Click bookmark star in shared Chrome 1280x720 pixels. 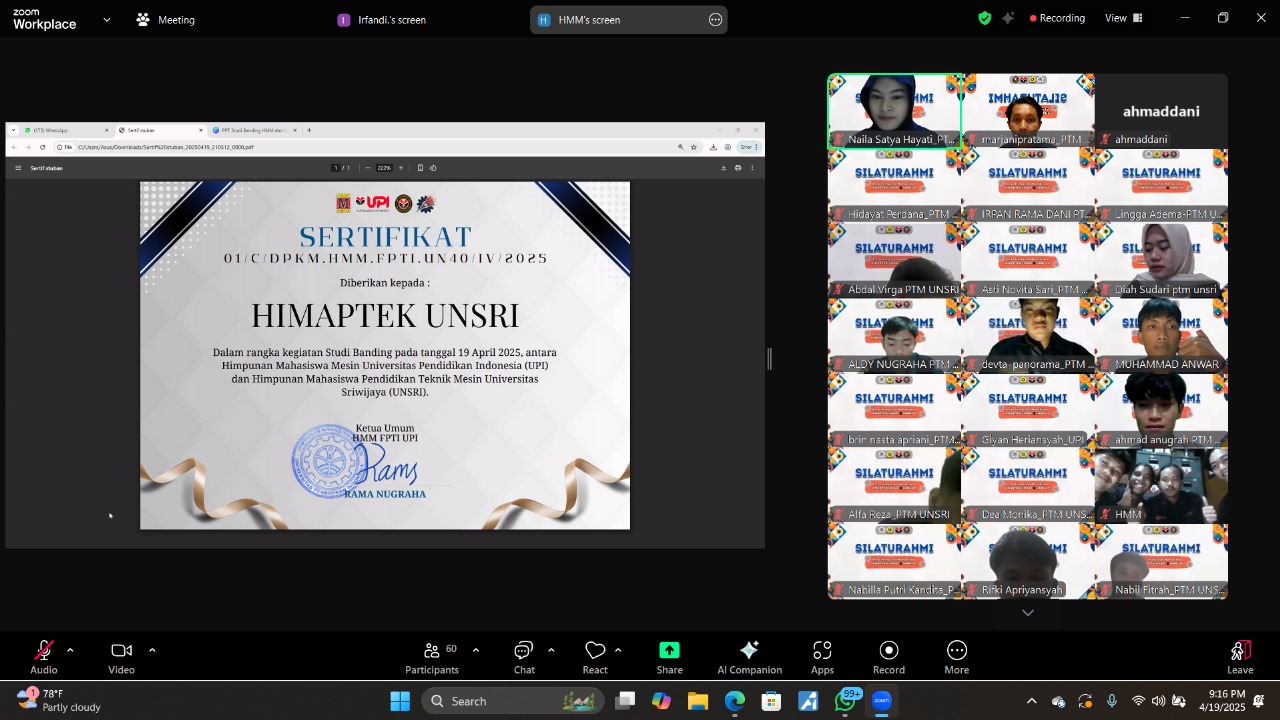pyautogui.click(x=694, y=147)
